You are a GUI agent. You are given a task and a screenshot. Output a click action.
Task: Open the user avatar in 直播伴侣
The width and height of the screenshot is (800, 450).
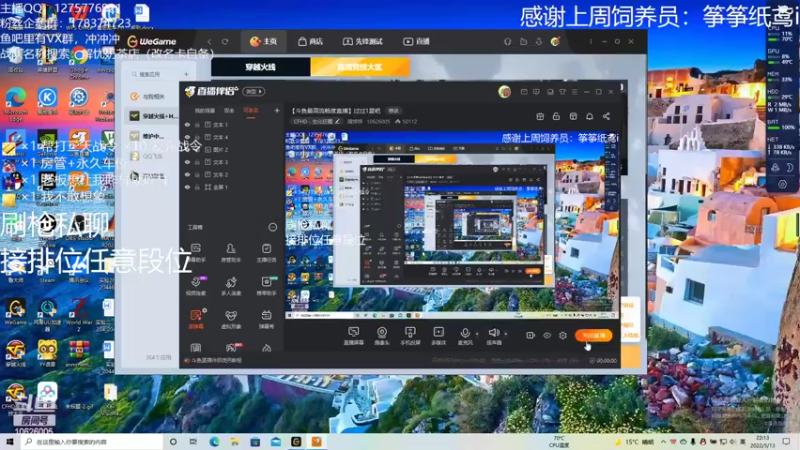(505, 91)
